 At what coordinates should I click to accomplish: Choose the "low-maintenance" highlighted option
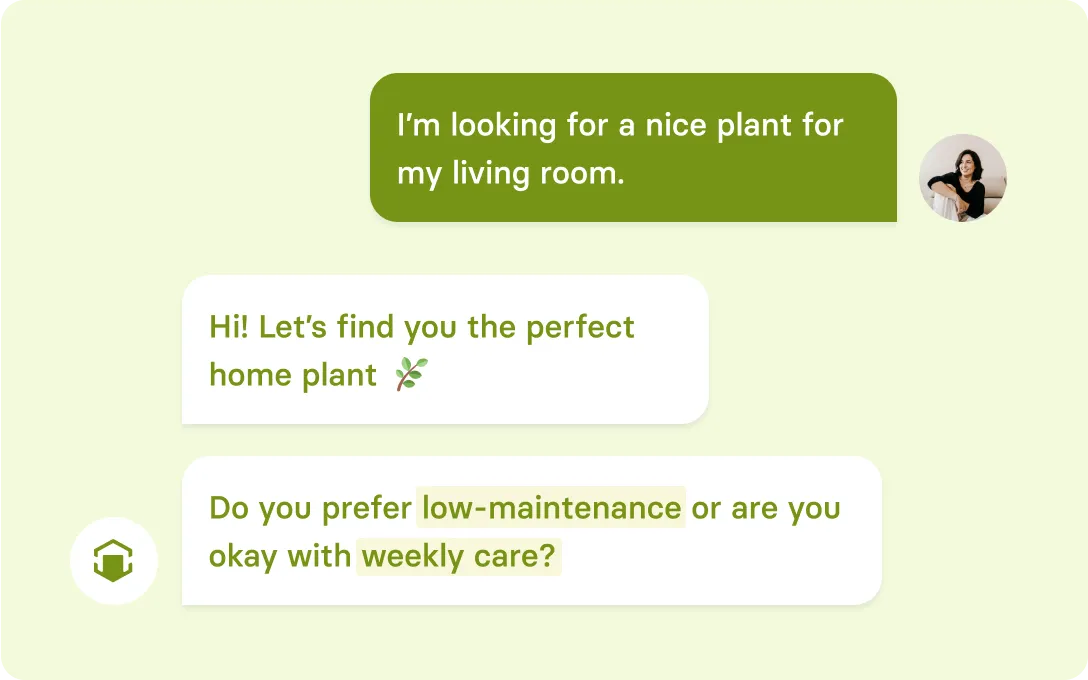551,508
